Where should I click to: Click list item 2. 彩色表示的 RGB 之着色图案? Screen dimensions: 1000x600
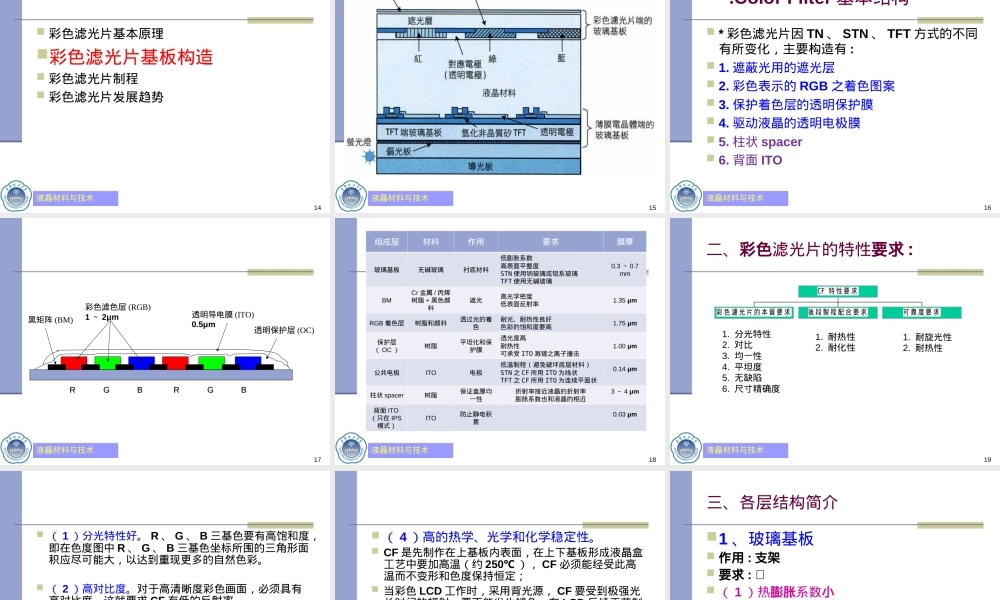pyautogui.click(x=806, y=86)
